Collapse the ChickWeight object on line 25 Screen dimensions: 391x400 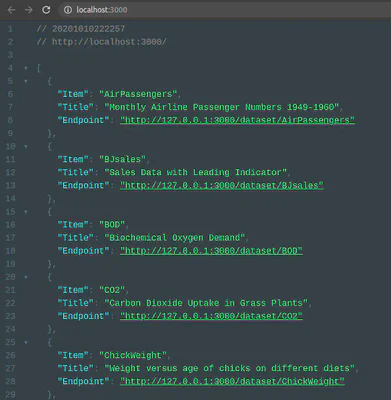(26, 342)
